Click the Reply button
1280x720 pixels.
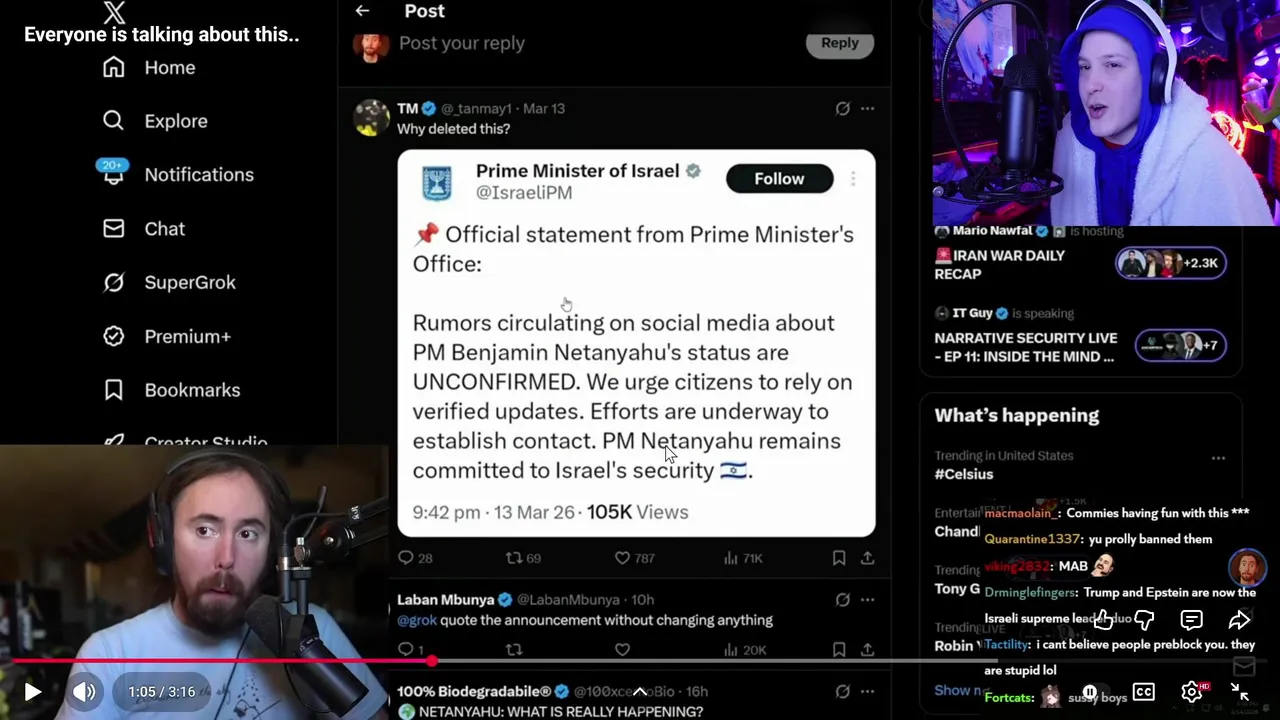click(840, 43)
